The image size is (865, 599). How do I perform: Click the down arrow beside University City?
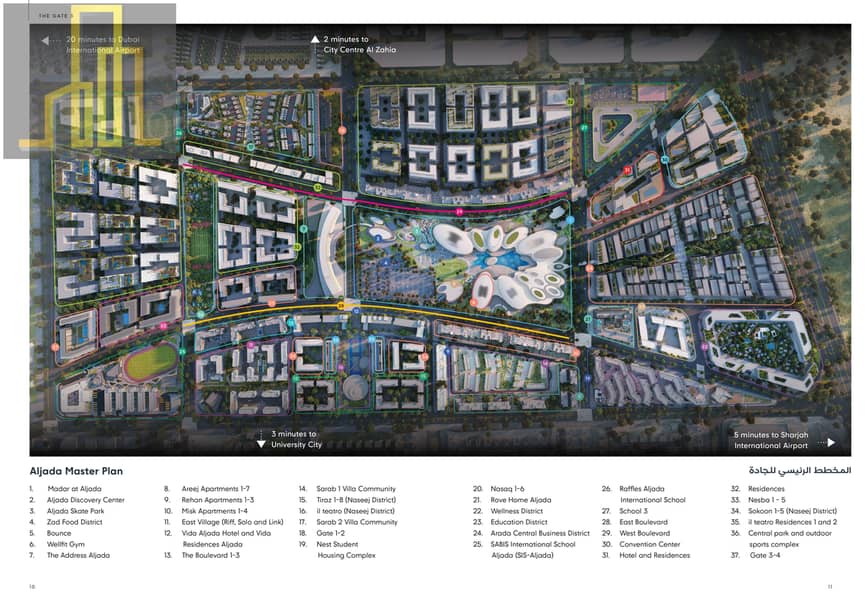[x=261, y=444]
